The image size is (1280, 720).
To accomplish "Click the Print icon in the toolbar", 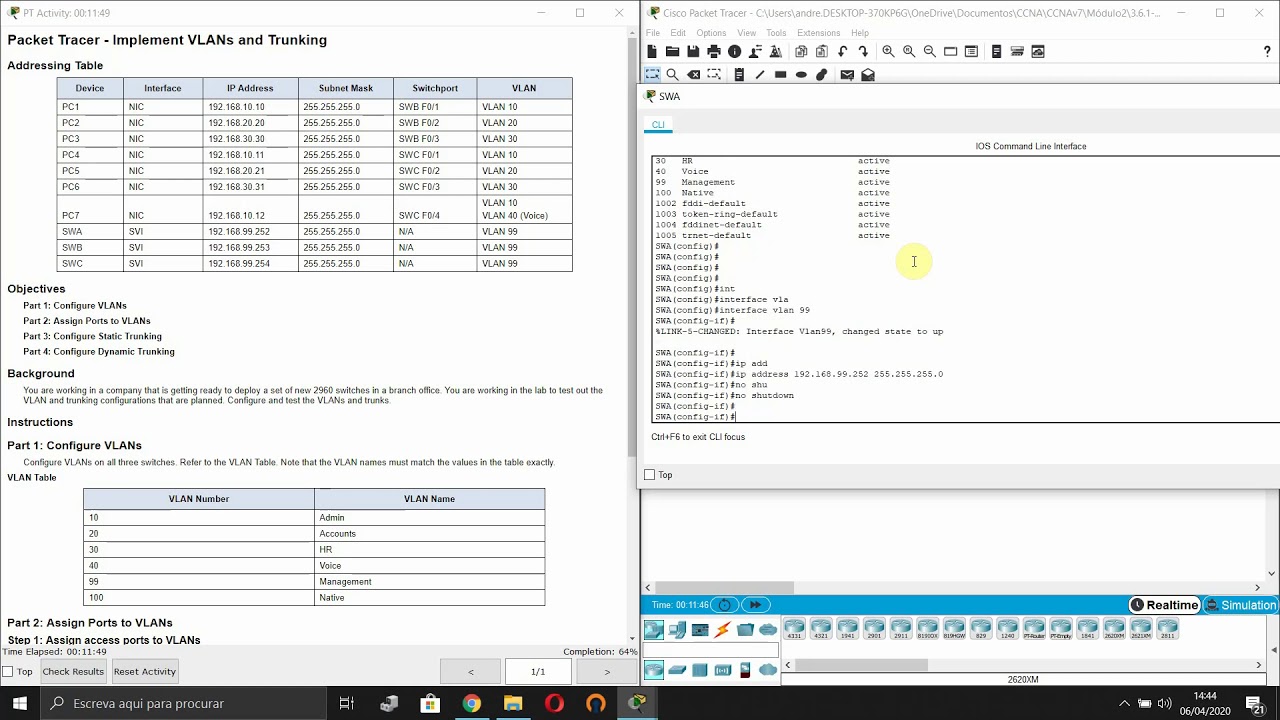I will coord(714,52).
